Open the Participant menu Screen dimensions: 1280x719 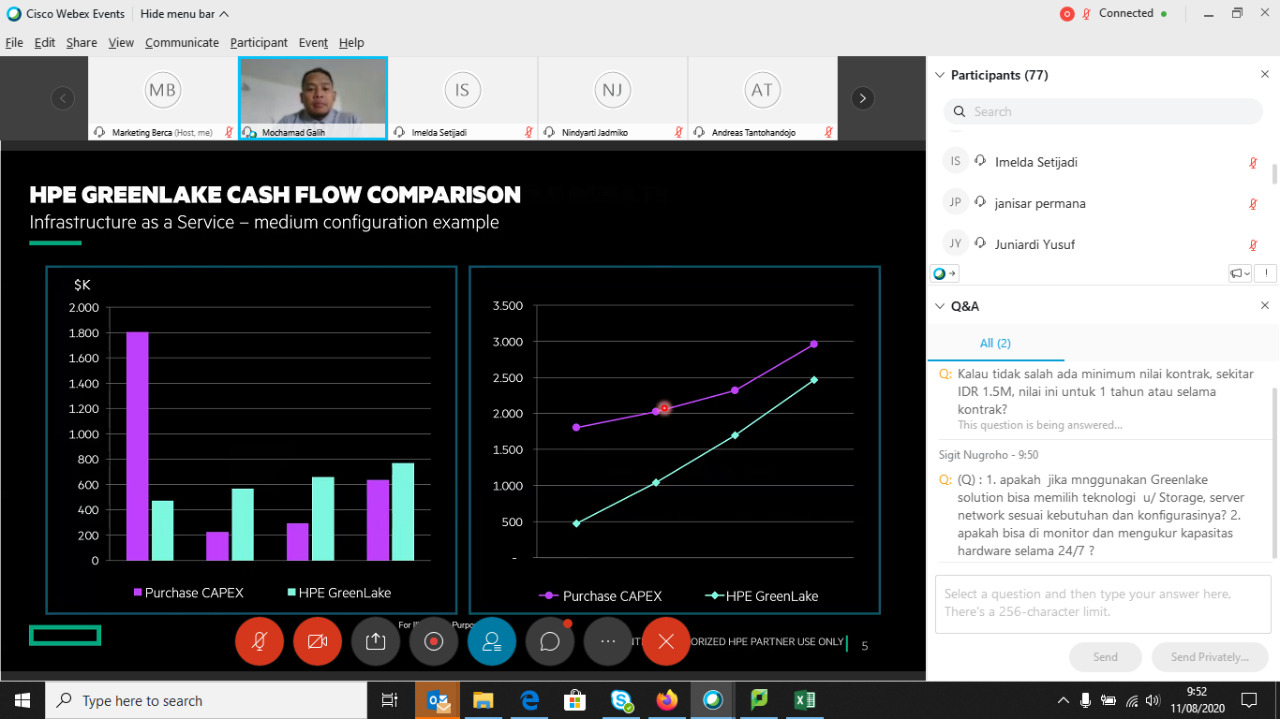259,43
